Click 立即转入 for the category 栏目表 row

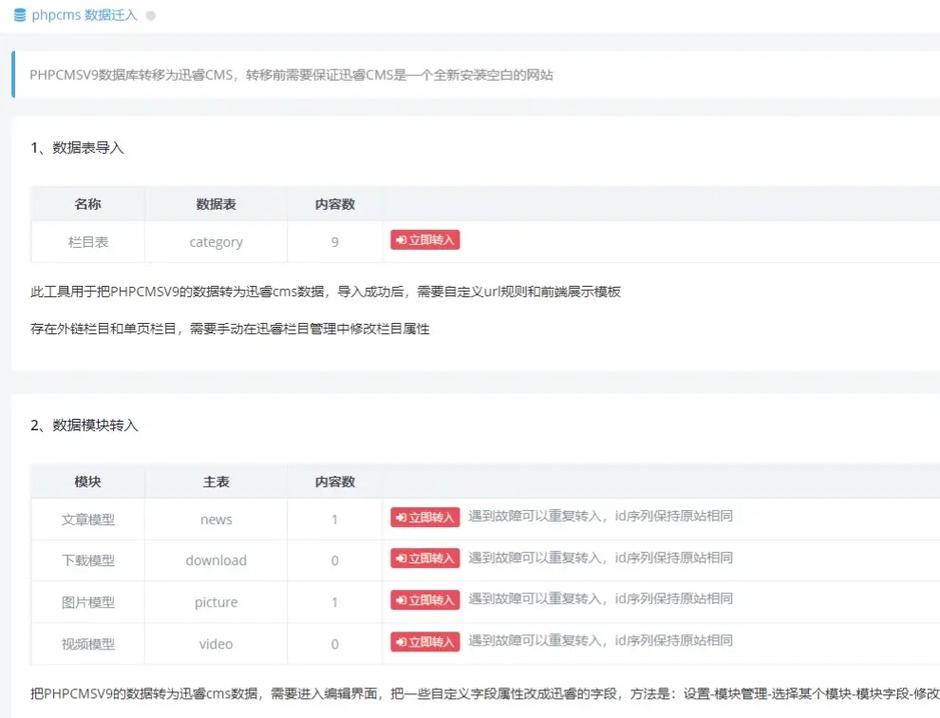425,240
